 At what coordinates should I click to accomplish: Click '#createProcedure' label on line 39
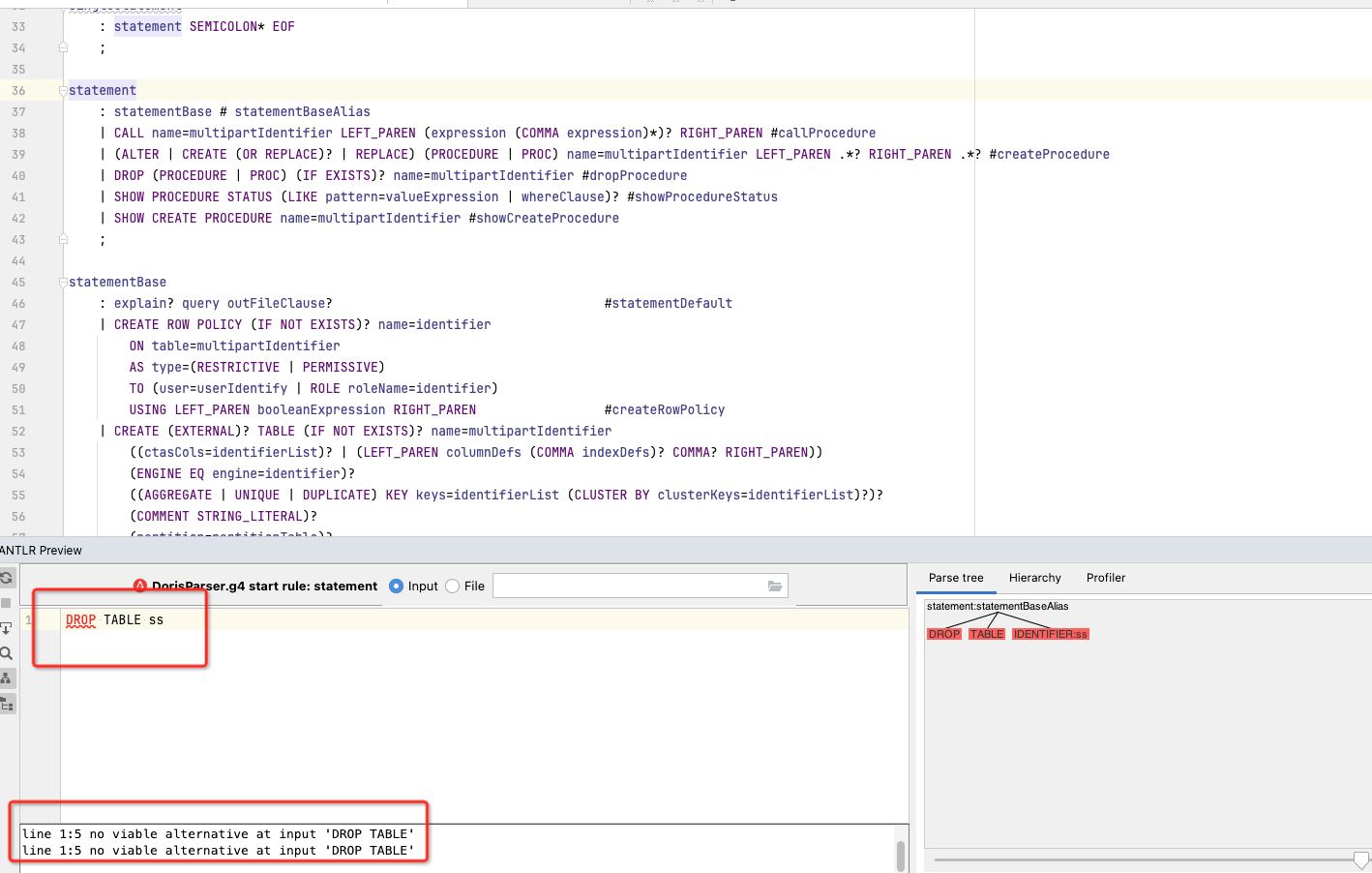tap(1050, 155)
